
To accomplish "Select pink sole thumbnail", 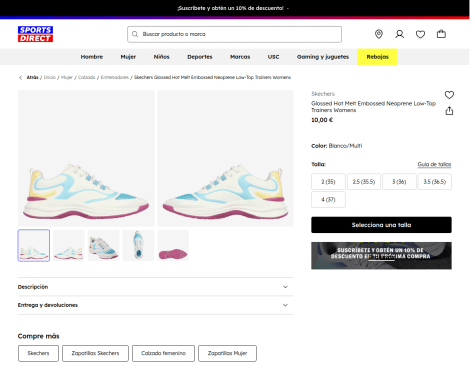I will [x=173, y=246].
